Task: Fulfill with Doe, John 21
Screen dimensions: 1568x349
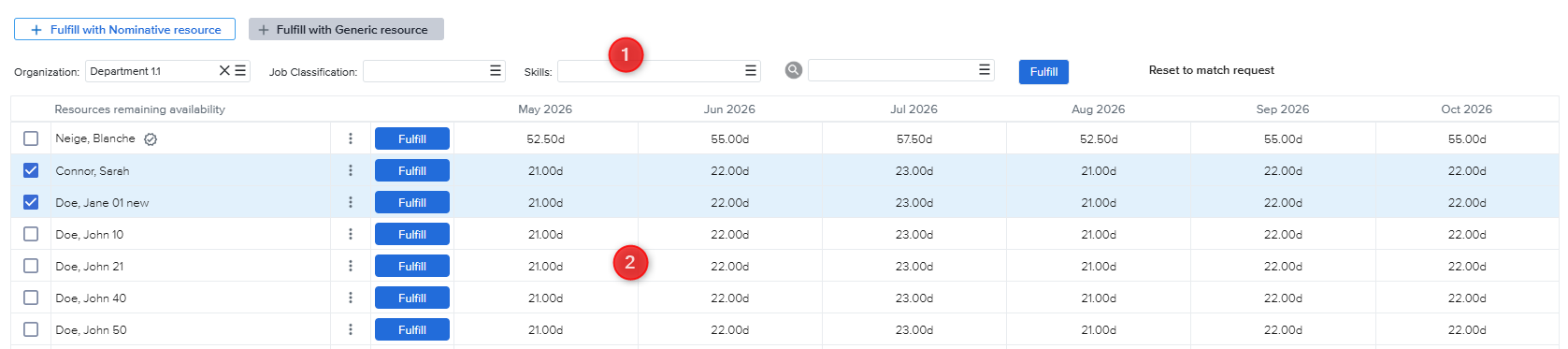Action: [x=412, y=266]
